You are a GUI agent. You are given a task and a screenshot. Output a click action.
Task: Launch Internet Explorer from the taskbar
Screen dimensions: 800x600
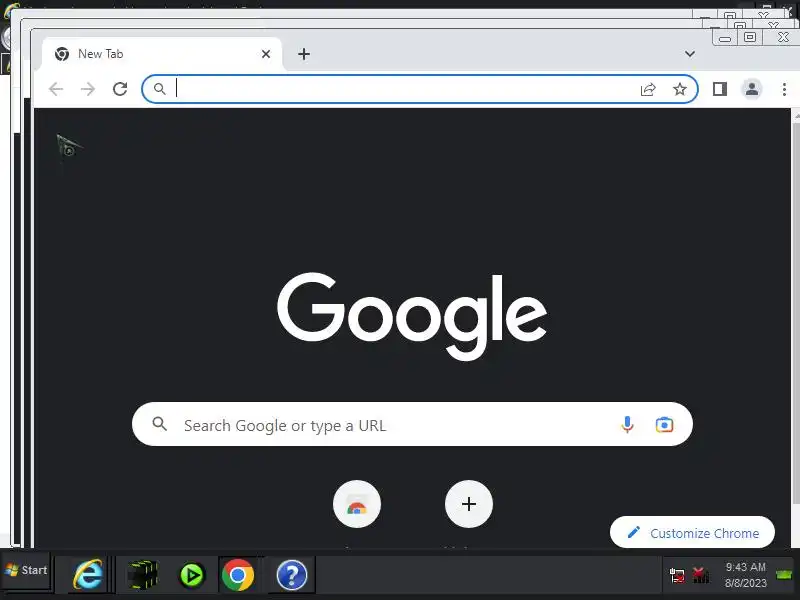point(88,574)
